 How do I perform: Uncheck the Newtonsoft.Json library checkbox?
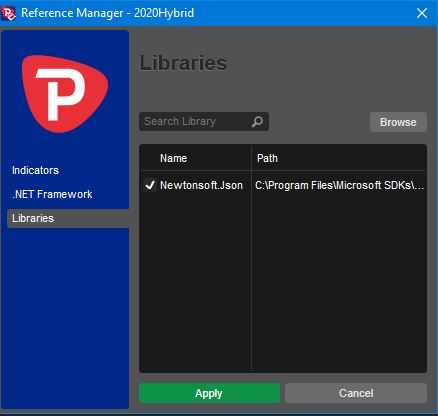click(x=150, y=185)
